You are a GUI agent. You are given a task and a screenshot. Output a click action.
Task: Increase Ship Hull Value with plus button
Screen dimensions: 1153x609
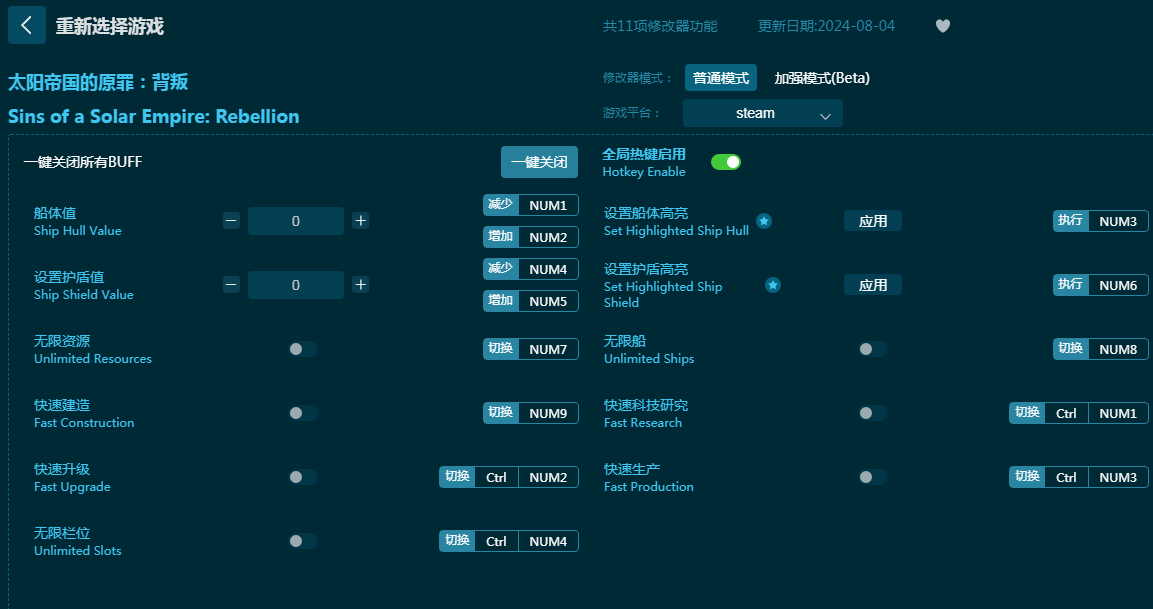(x=360, y=221)
